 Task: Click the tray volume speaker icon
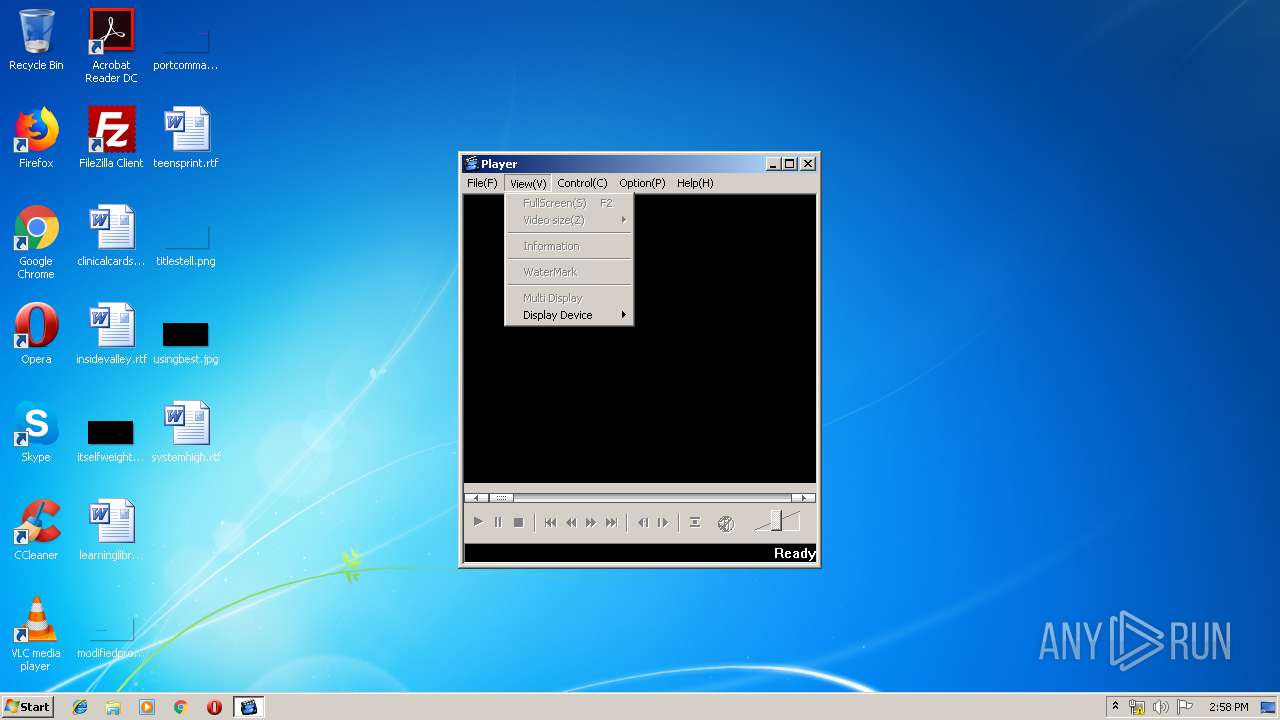[x=1160, y=707]
